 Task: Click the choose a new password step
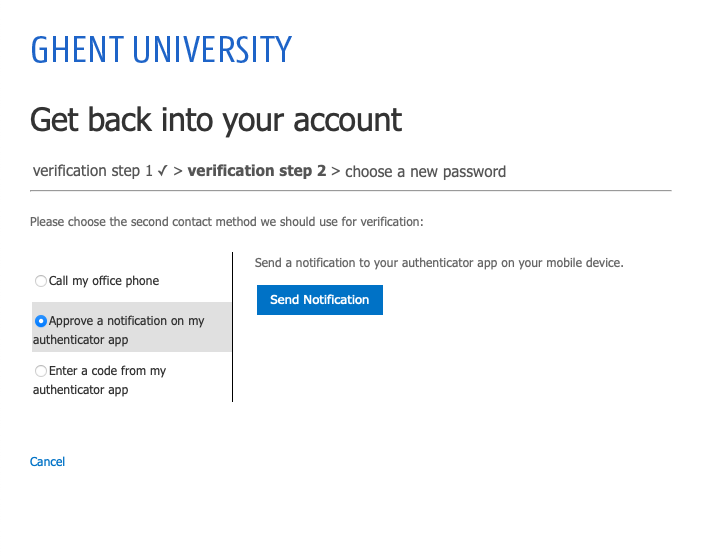tap(425, 172)
